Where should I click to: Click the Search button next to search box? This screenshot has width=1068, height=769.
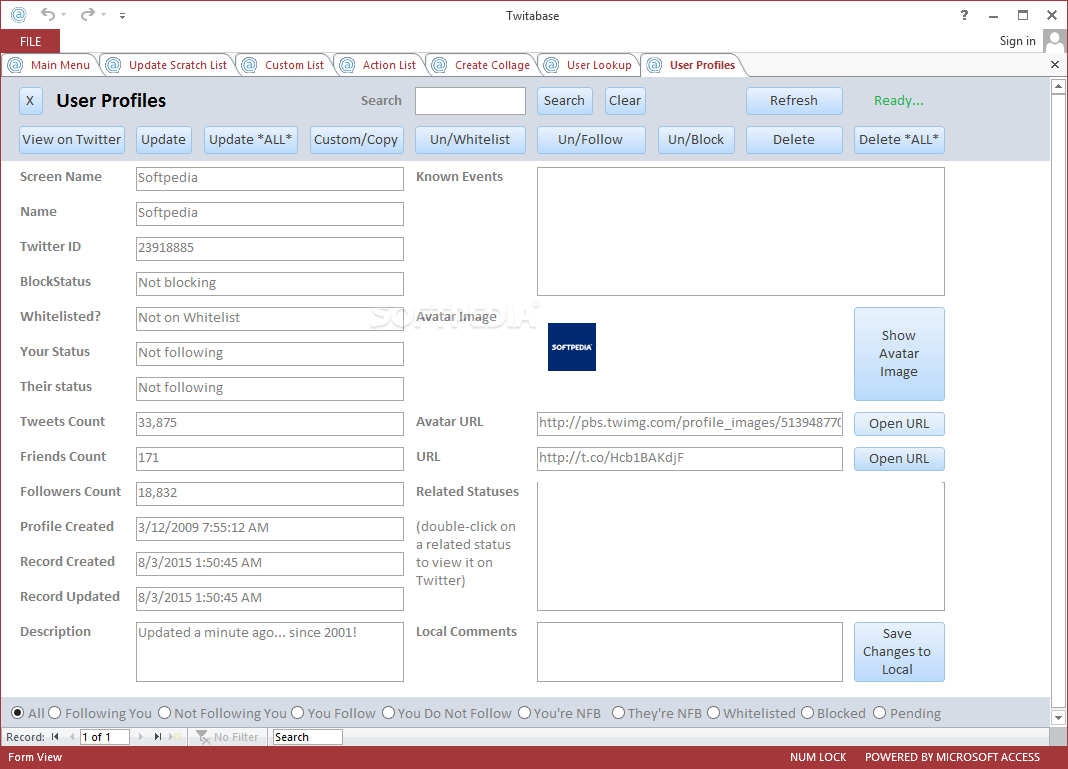pos(564,101)
